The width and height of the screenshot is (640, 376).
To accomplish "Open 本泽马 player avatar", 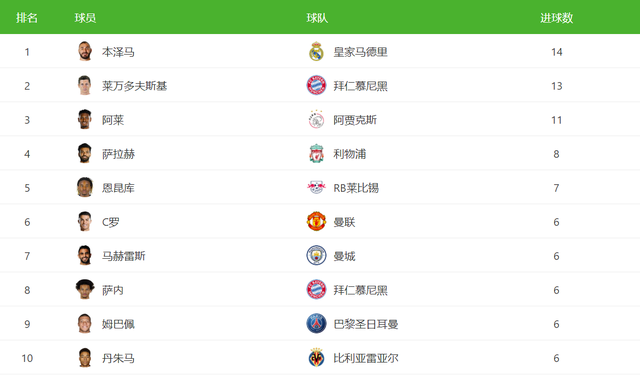I will 85,51.
